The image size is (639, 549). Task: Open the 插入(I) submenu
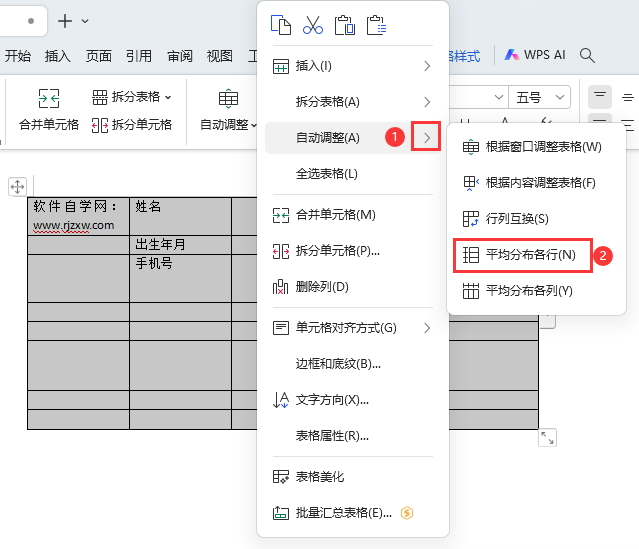(x=353, y=66)
